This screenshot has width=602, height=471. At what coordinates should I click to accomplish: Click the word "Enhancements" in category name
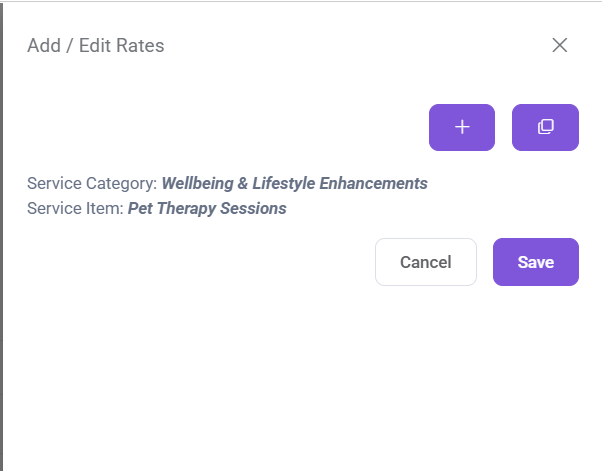373,184
